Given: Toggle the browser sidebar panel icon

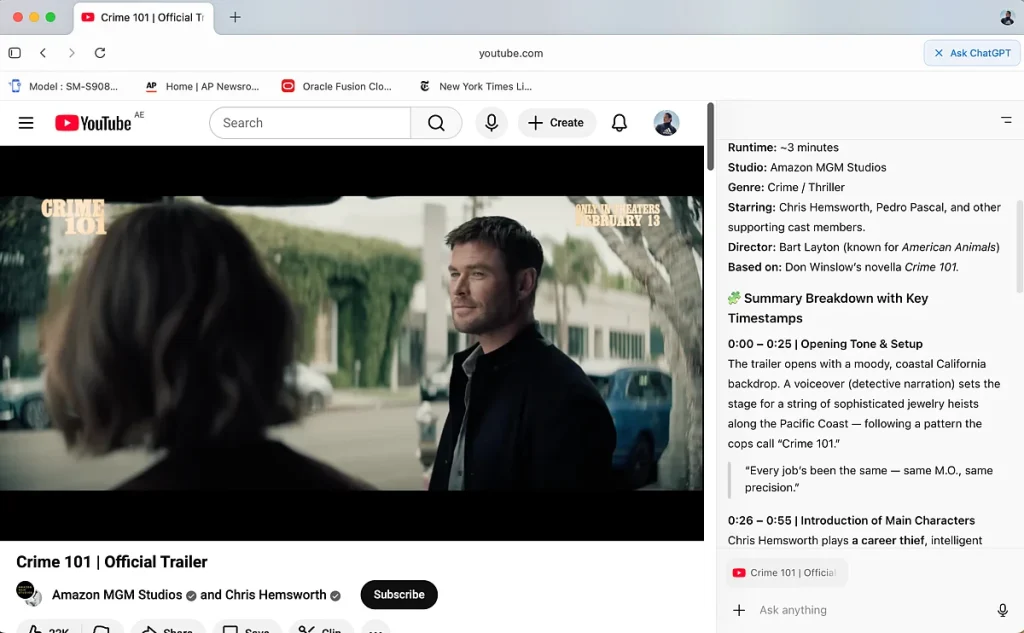Looking at the screenshot, I should tap(14, 53).
